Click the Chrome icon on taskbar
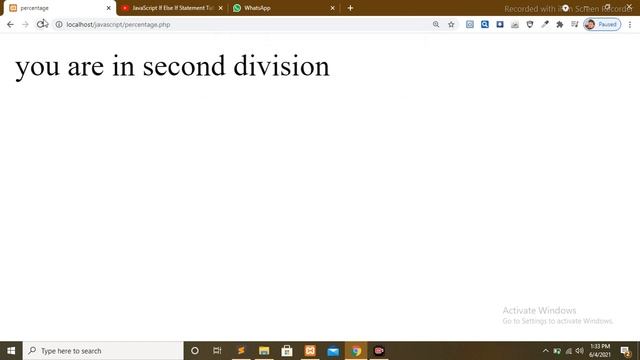This screenshot has width=640, height=360. pyautogui.click(x=356, y=351)
